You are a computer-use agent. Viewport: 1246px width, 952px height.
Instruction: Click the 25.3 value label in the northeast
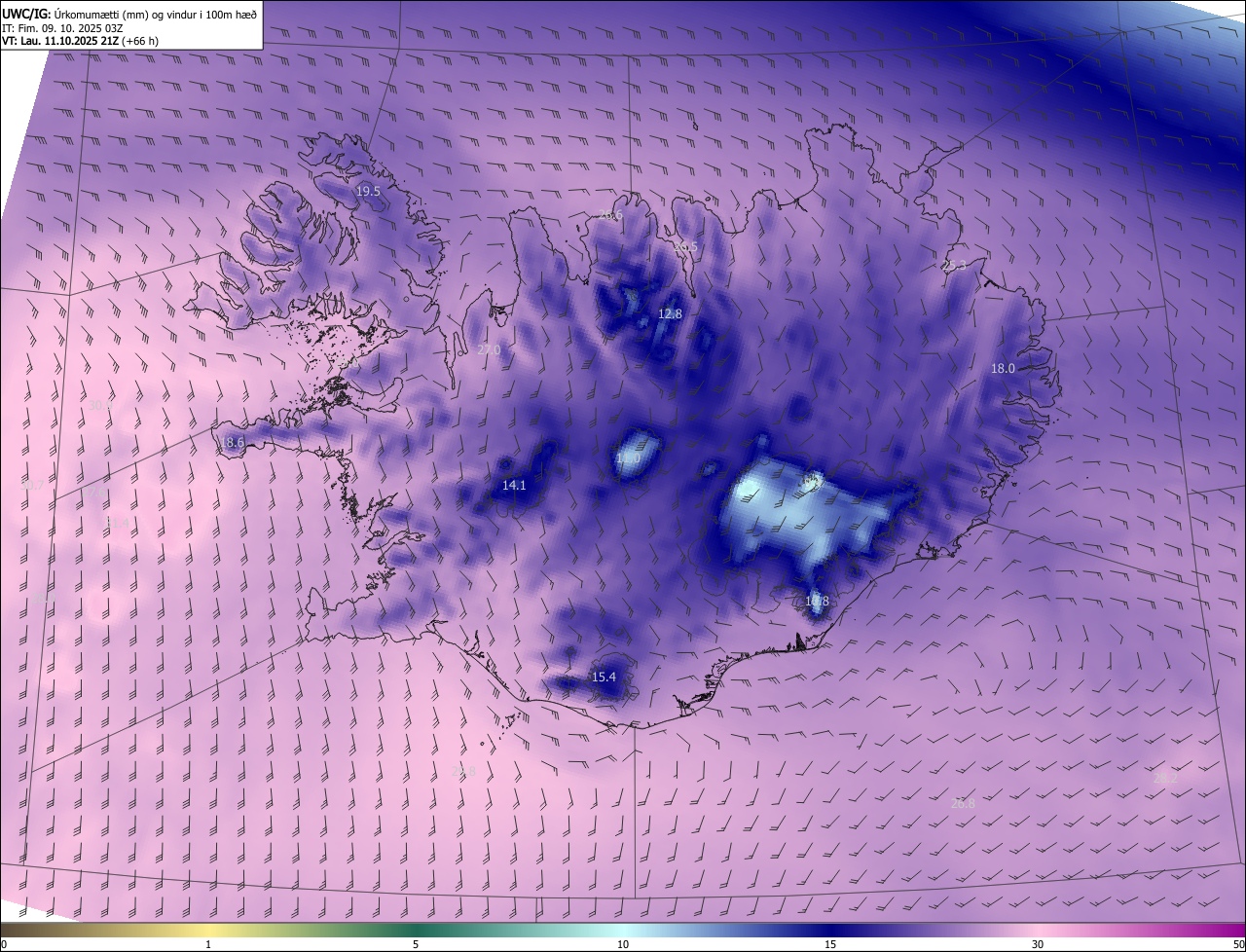point(955,265)
